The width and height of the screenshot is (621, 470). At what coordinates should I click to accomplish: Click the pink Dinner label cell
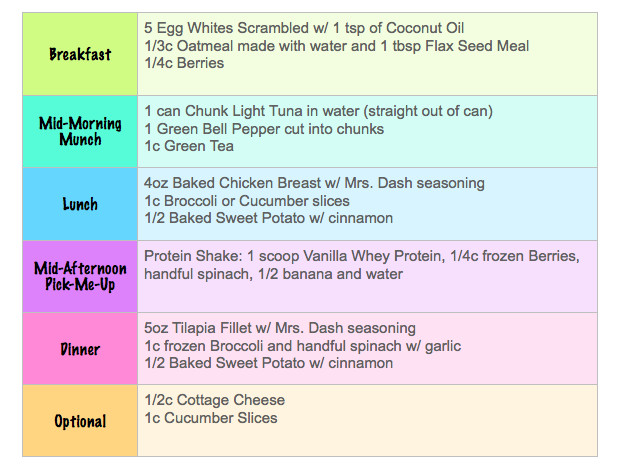[80, 349]
